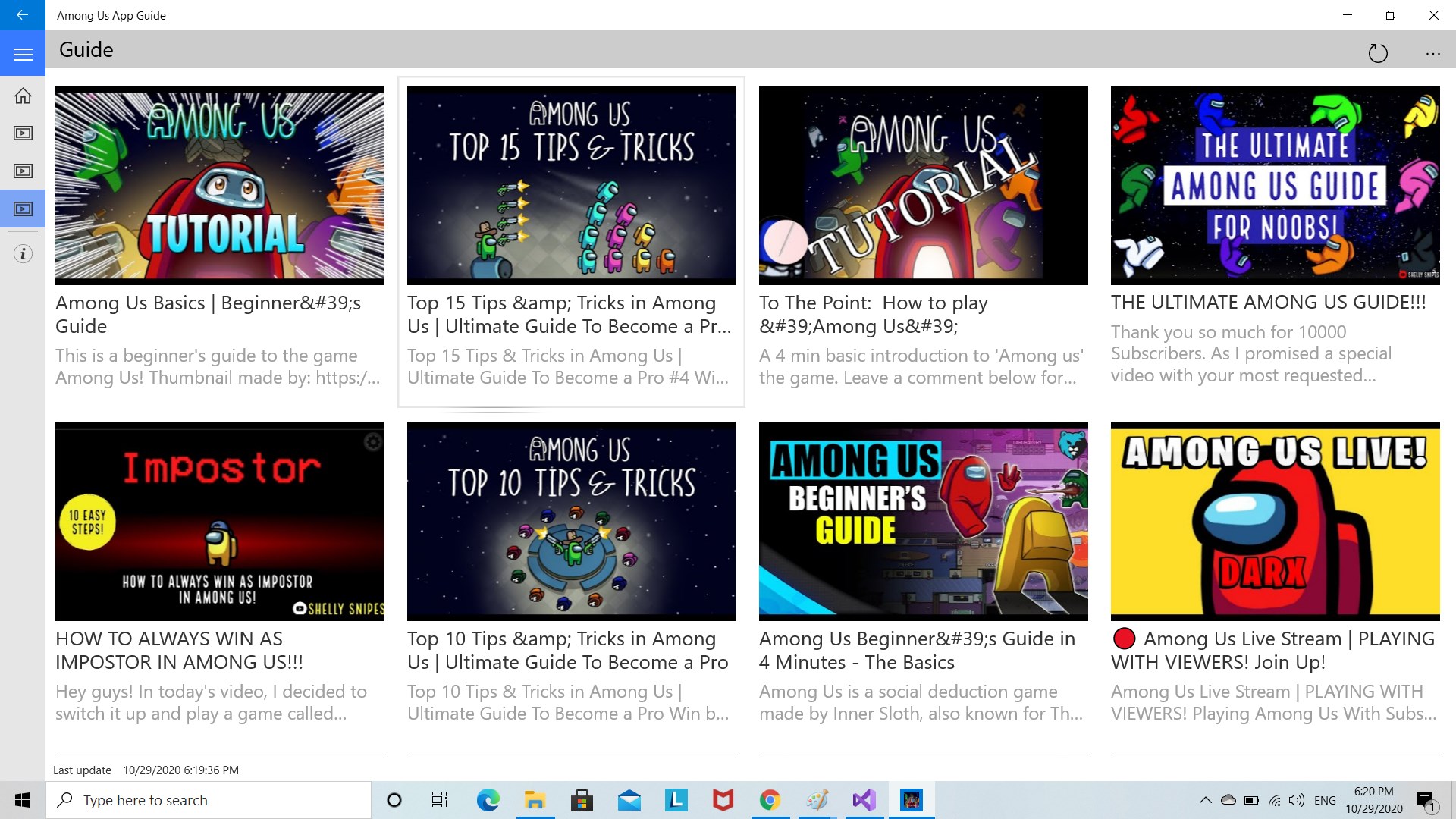1456x819 pixels.
Task: Click the refresh icon in header
Action: click(x=1377, y=53)
